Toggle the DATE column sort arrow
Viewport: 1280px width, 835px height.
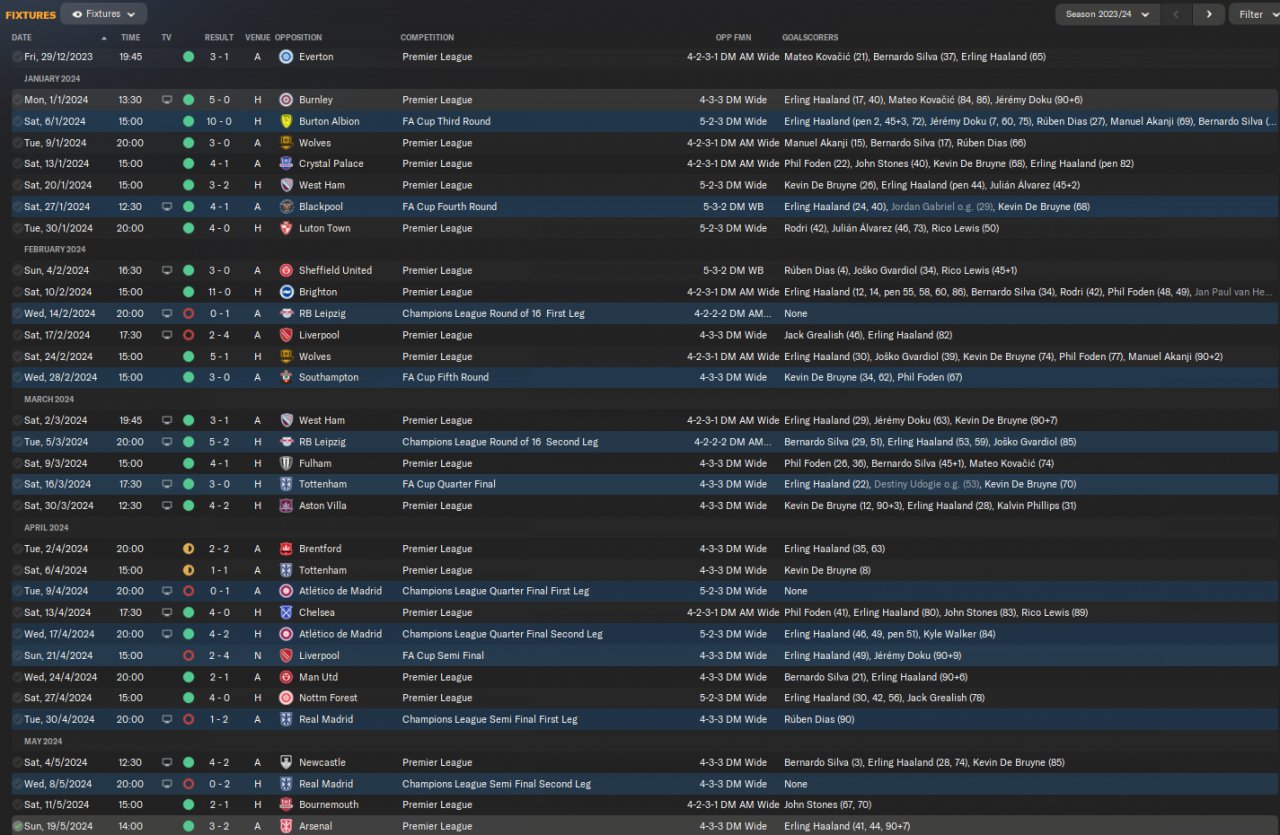(x=104, y=38)
